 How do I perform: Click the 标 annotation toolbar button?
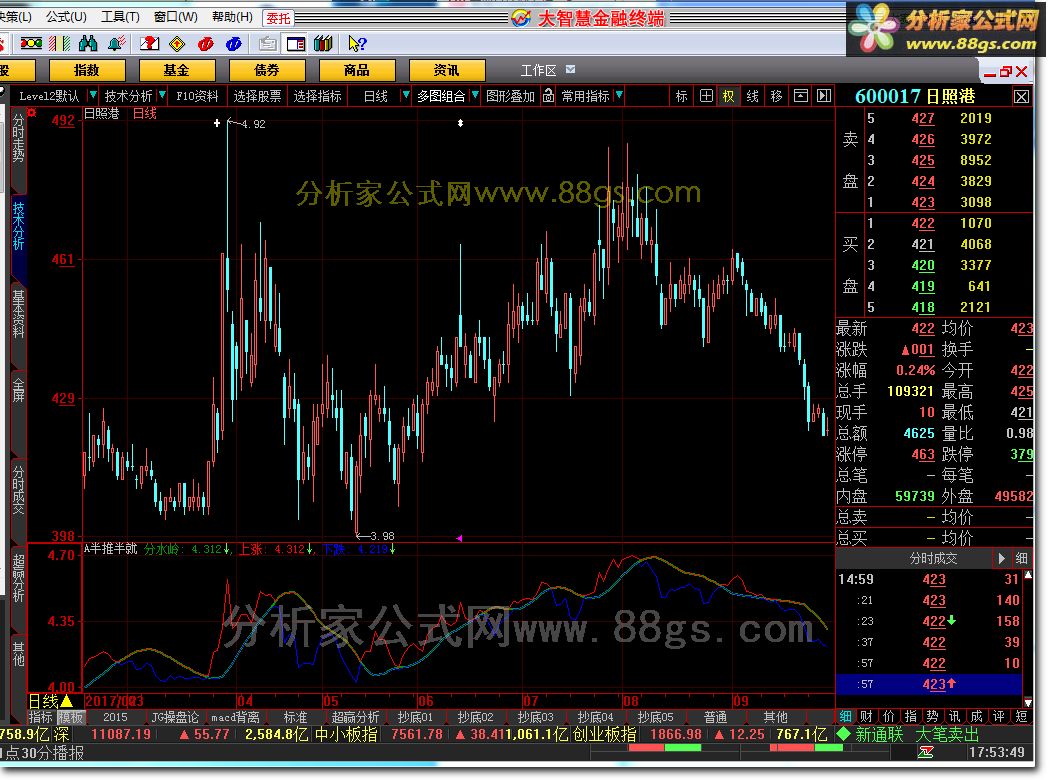(x=681, y=96)
